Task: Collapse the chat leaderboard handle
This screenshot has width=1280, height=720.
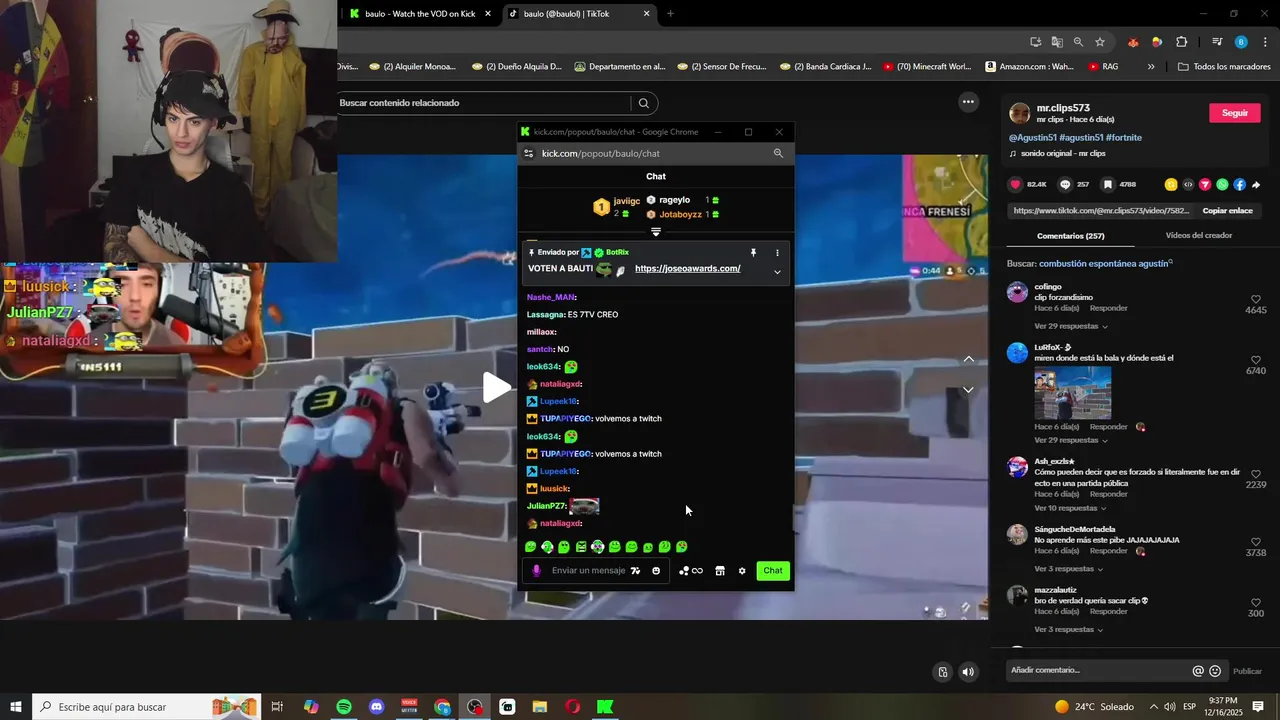Action: (x=656, y=232)
